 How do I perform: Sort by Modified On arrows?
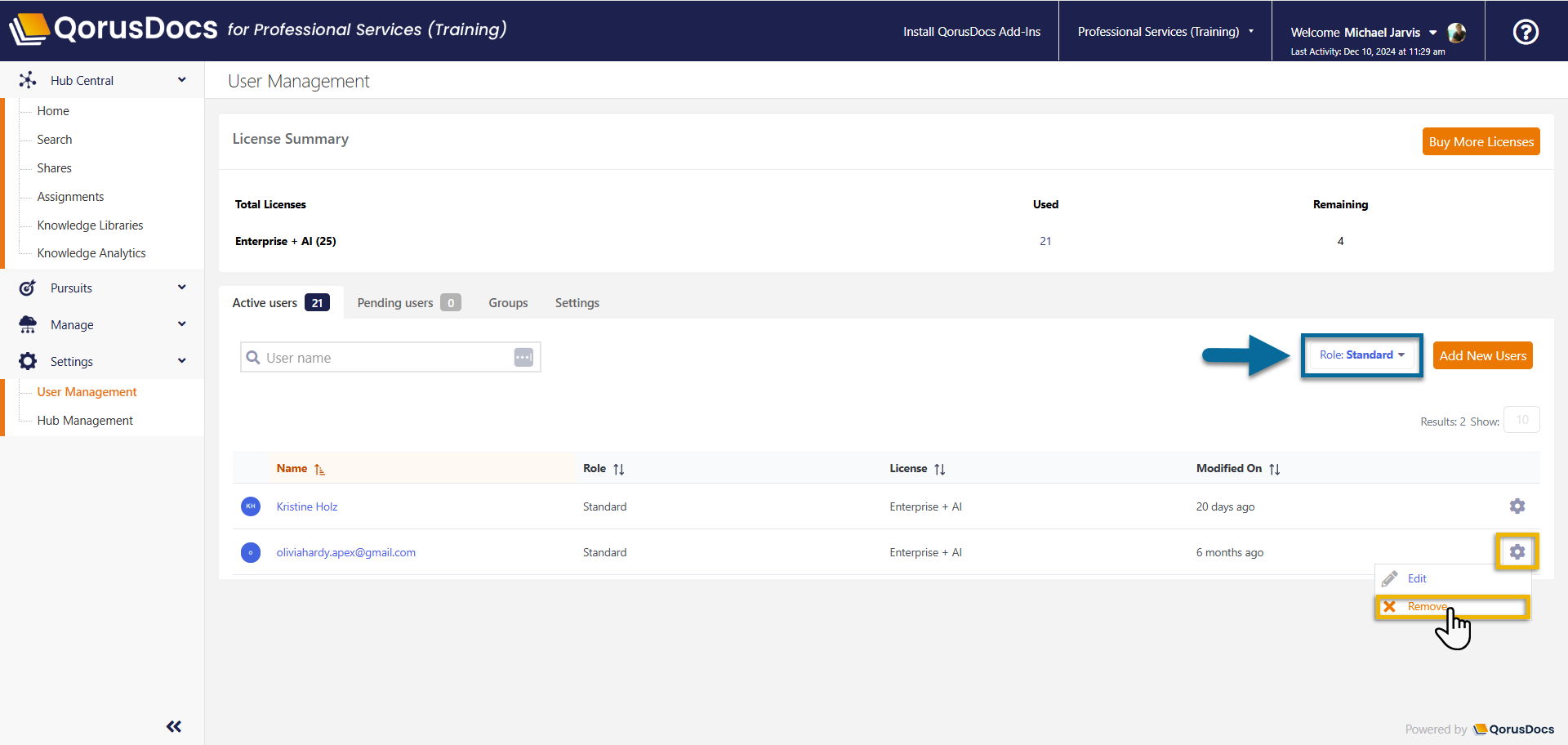pyautogui.click(x=1275, y=469)
